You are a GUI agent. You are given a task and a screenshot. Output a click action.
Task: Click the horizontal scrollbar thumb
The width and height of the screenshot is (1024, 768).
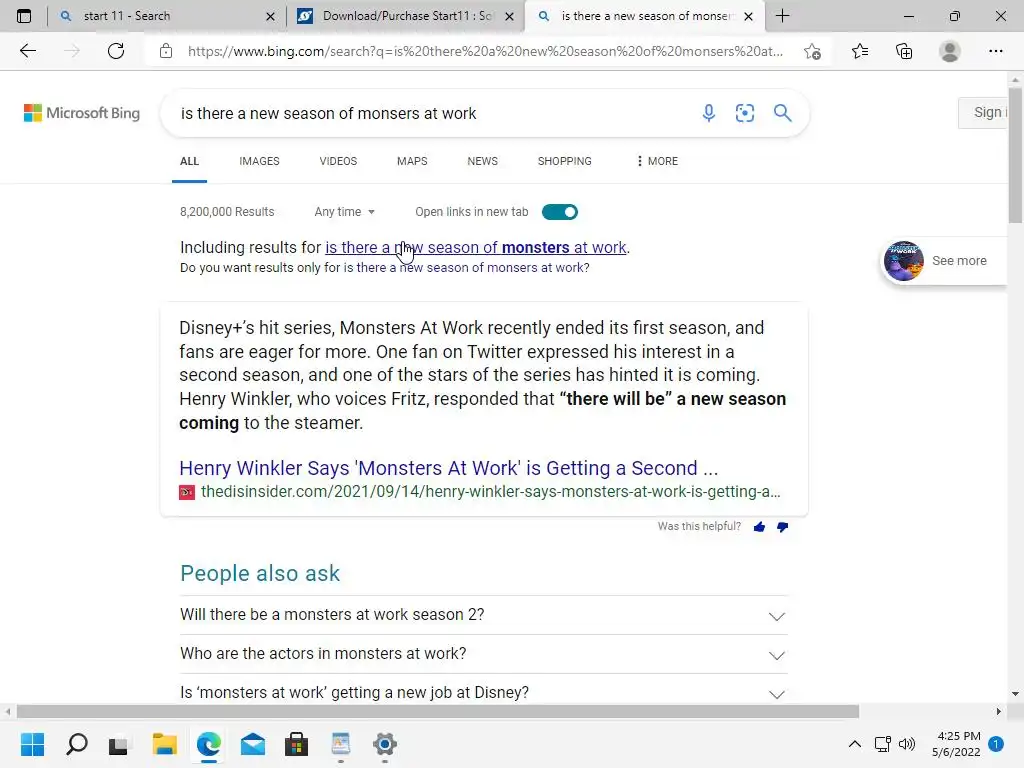438,711
